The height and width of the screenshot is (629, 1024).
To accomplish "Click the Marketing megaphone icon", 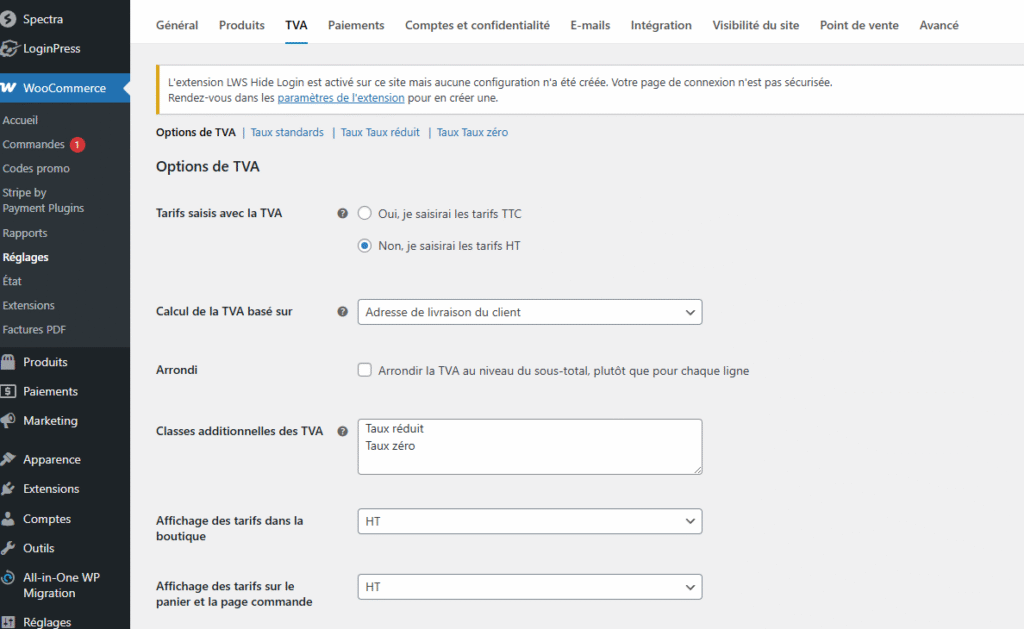I will (8, 420).
